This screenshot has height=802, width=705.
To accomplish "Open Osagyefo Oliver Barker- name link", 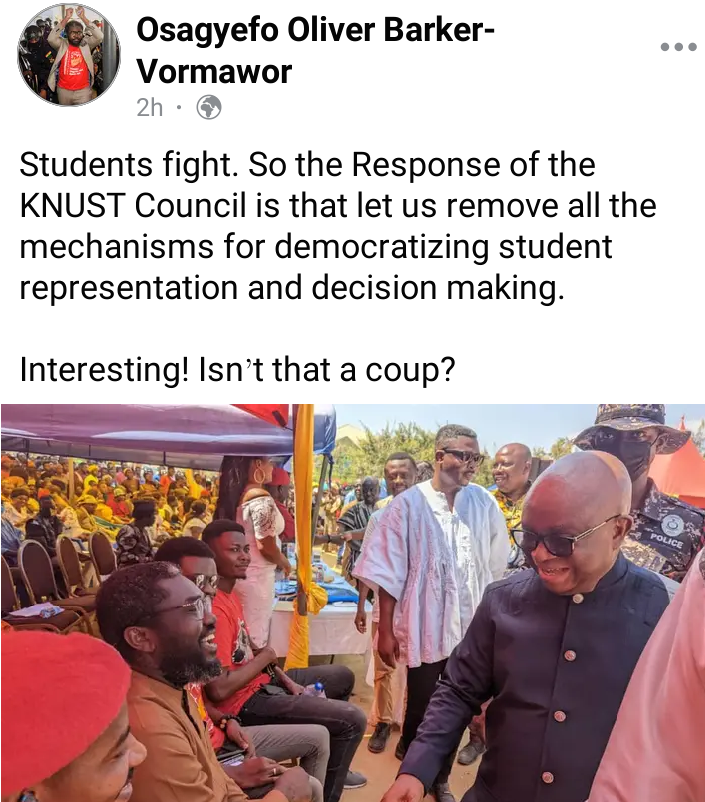I will tap(316, 30).
